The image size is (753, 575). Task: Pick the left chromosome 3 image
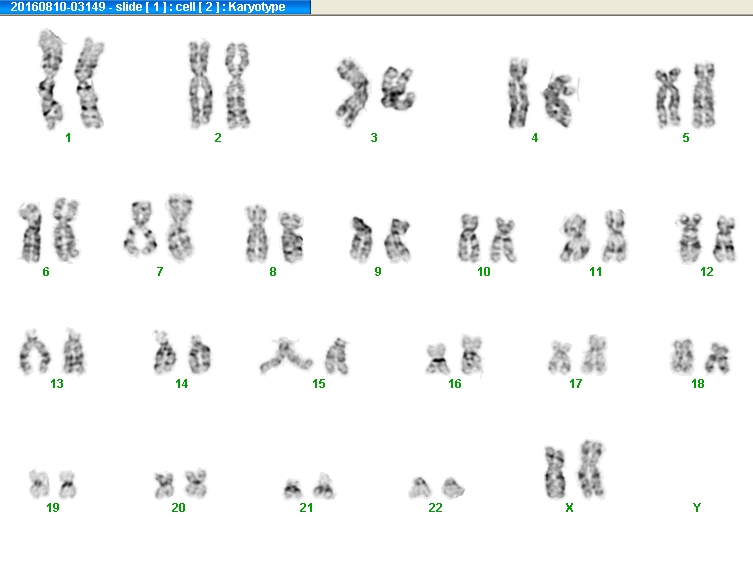point(352,92)
